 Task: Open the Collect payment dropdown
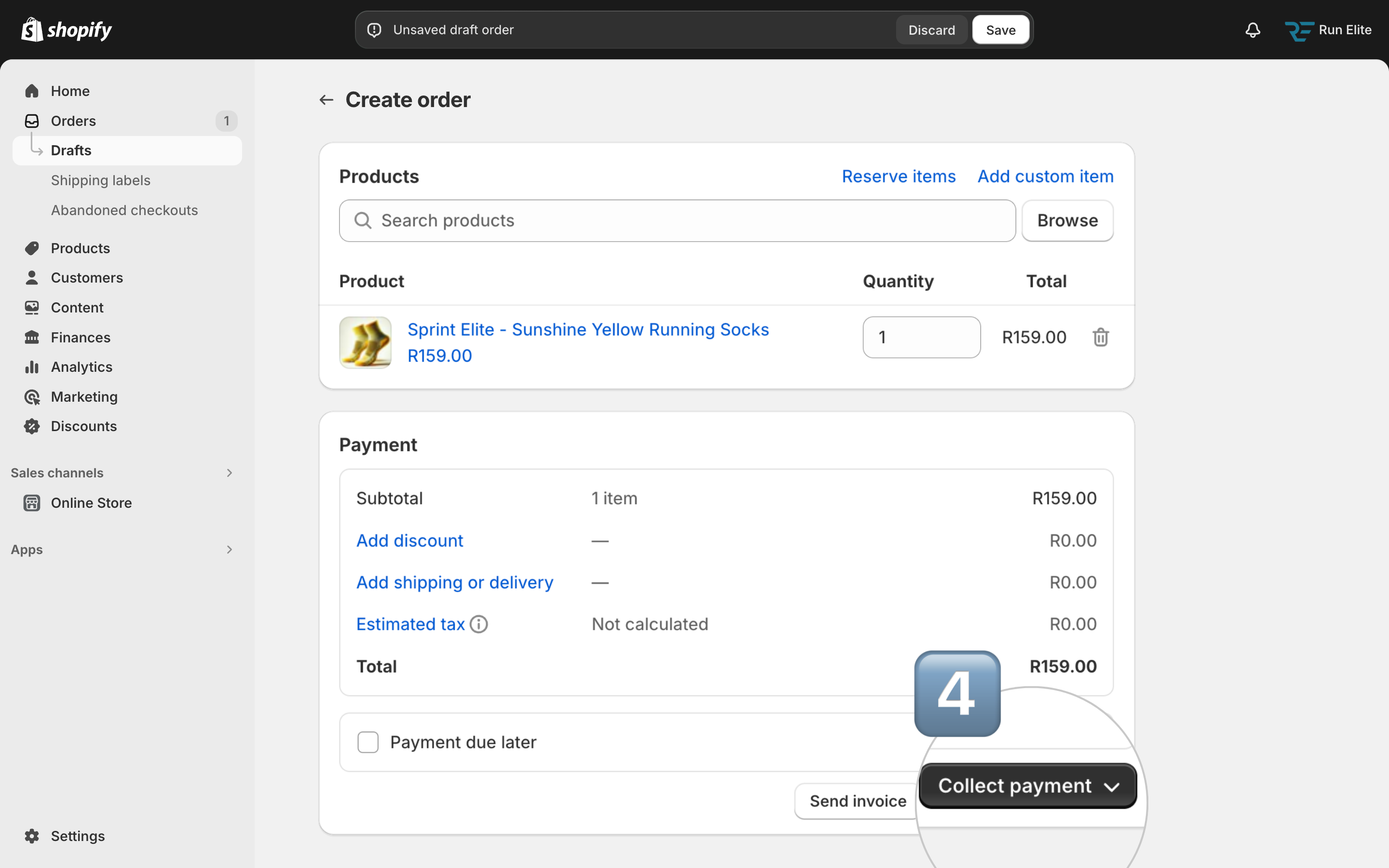pos(1027,786)
